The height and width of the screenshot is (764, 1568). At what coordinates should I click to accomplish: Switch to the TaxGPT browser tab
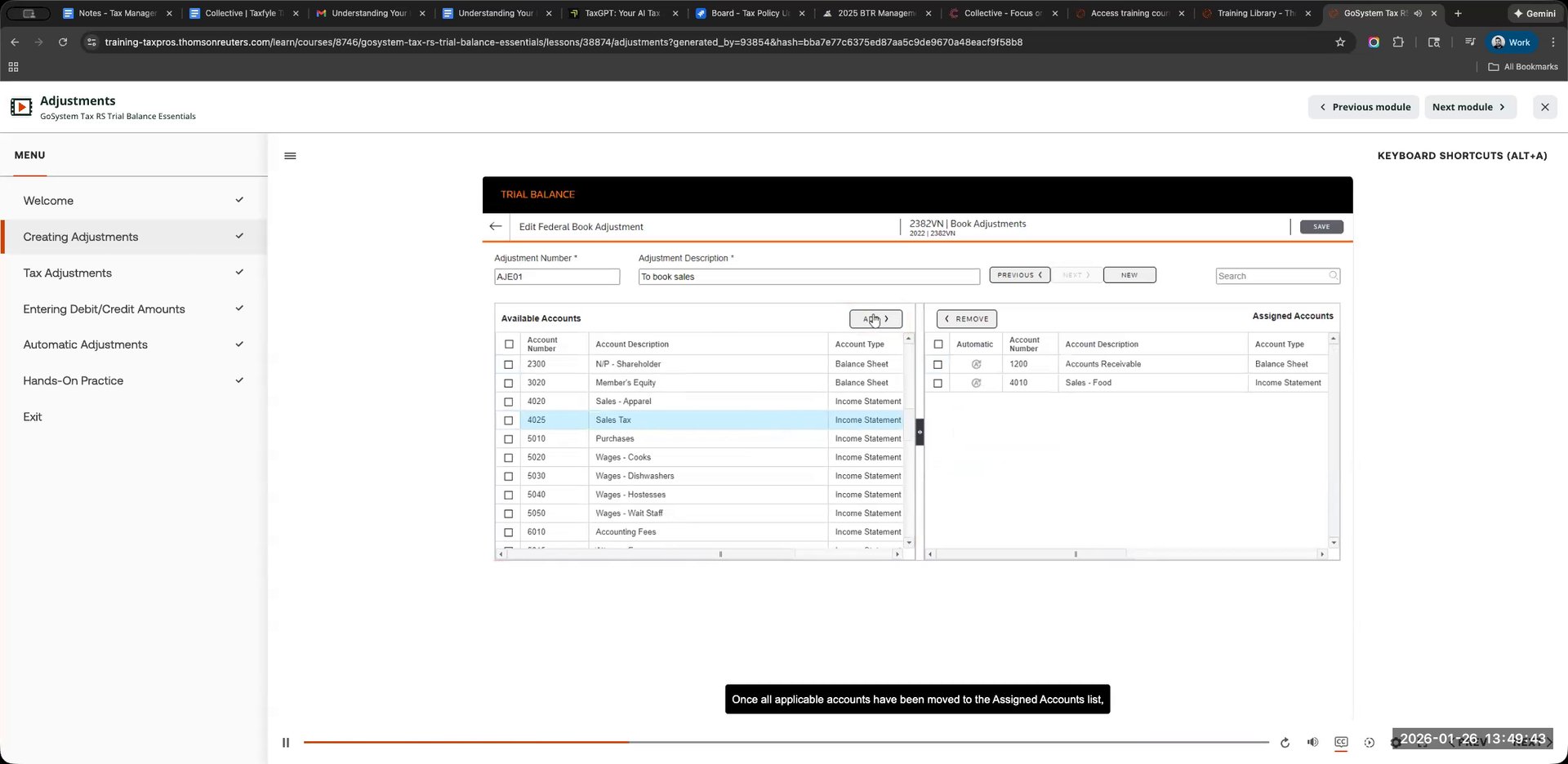click(622, 13)
